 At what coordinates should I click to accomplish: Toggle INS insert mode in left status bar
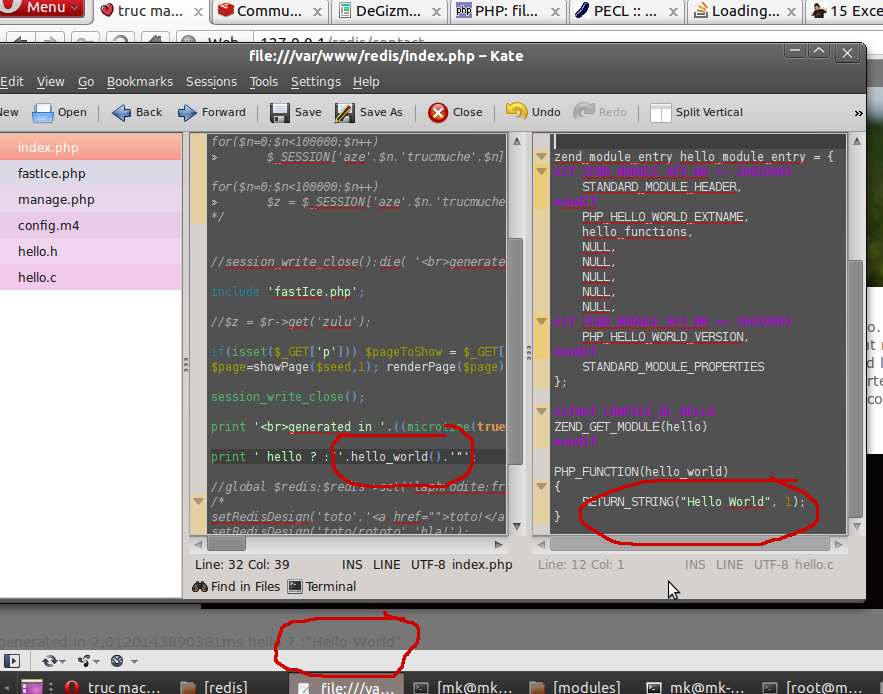[353, 565]
